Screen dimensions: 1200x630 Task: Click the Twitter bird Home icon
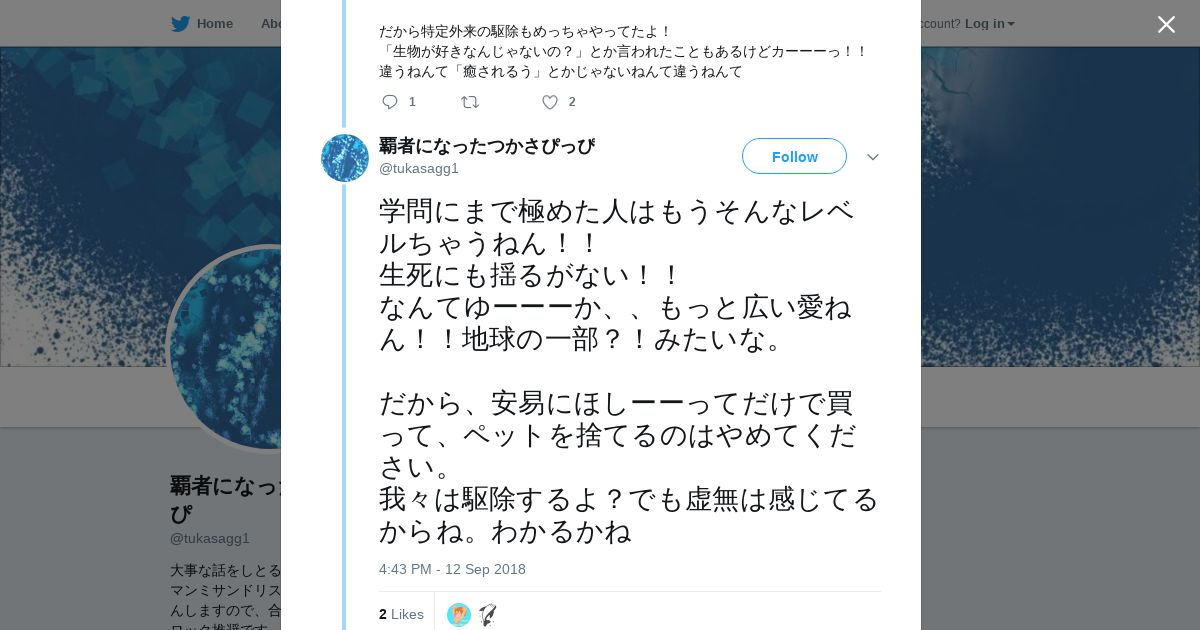point(180,23)
